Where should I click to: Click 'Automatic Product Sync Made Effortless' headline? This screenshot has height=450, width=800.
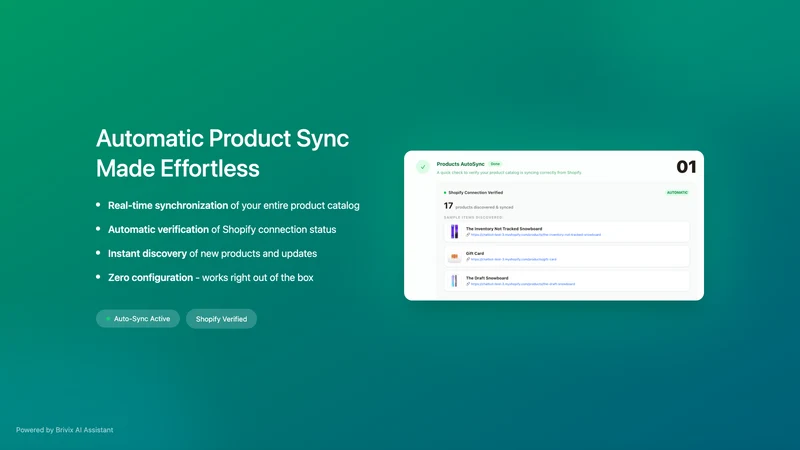[222, 153]
